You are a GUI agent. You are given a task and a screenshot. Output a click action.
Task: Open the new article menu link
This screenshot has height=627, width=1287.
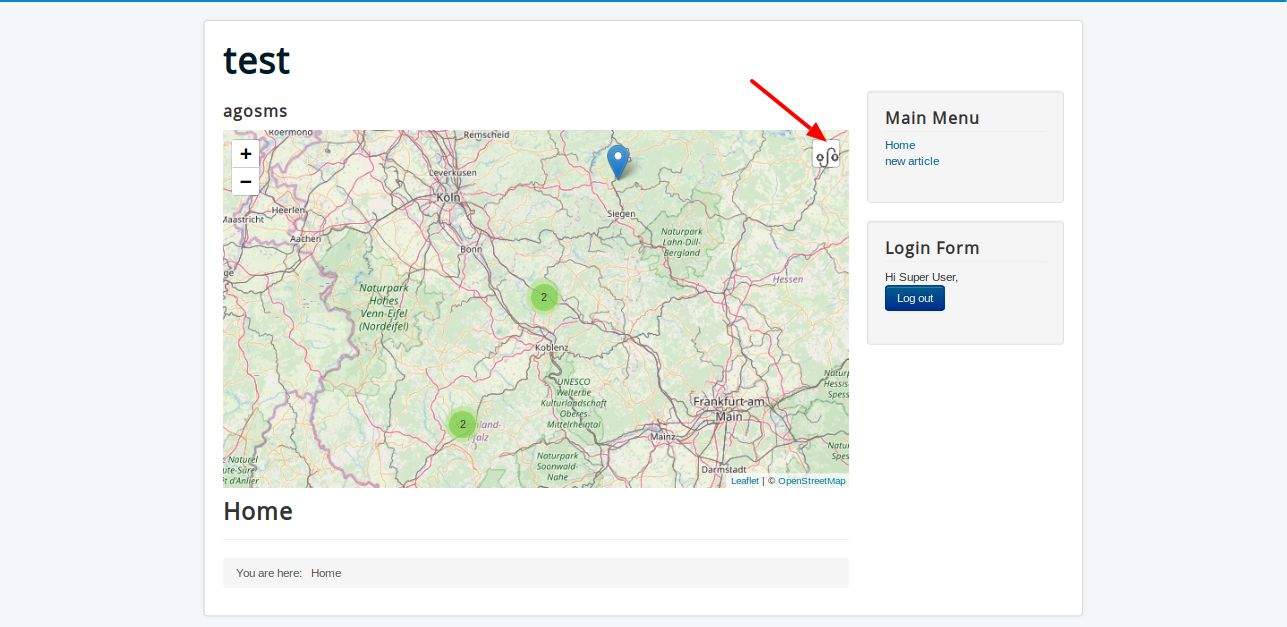tap(912, 161)
